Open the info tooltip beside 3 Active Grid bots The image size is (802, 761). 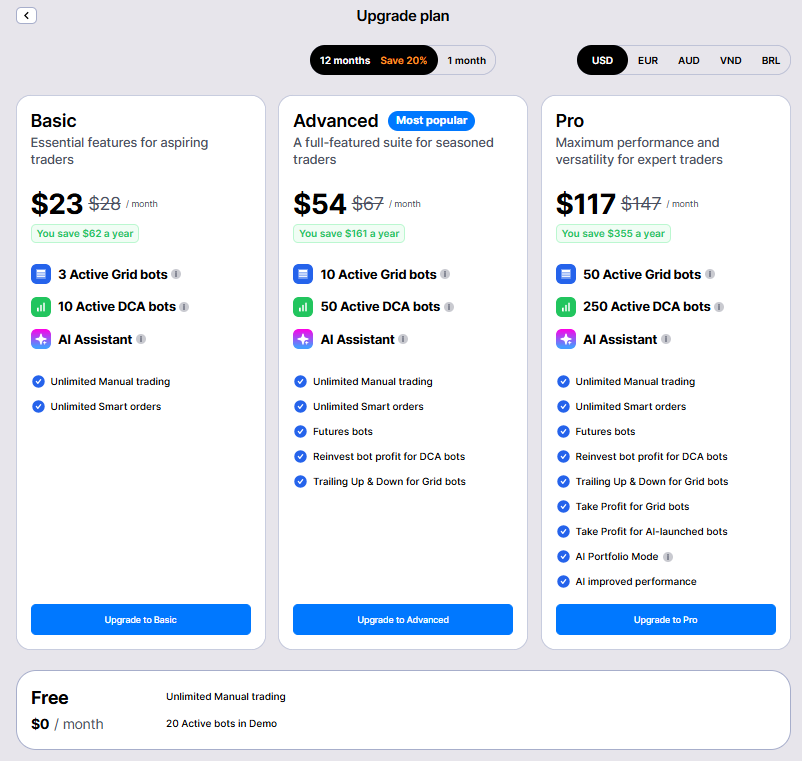point(176,274)
